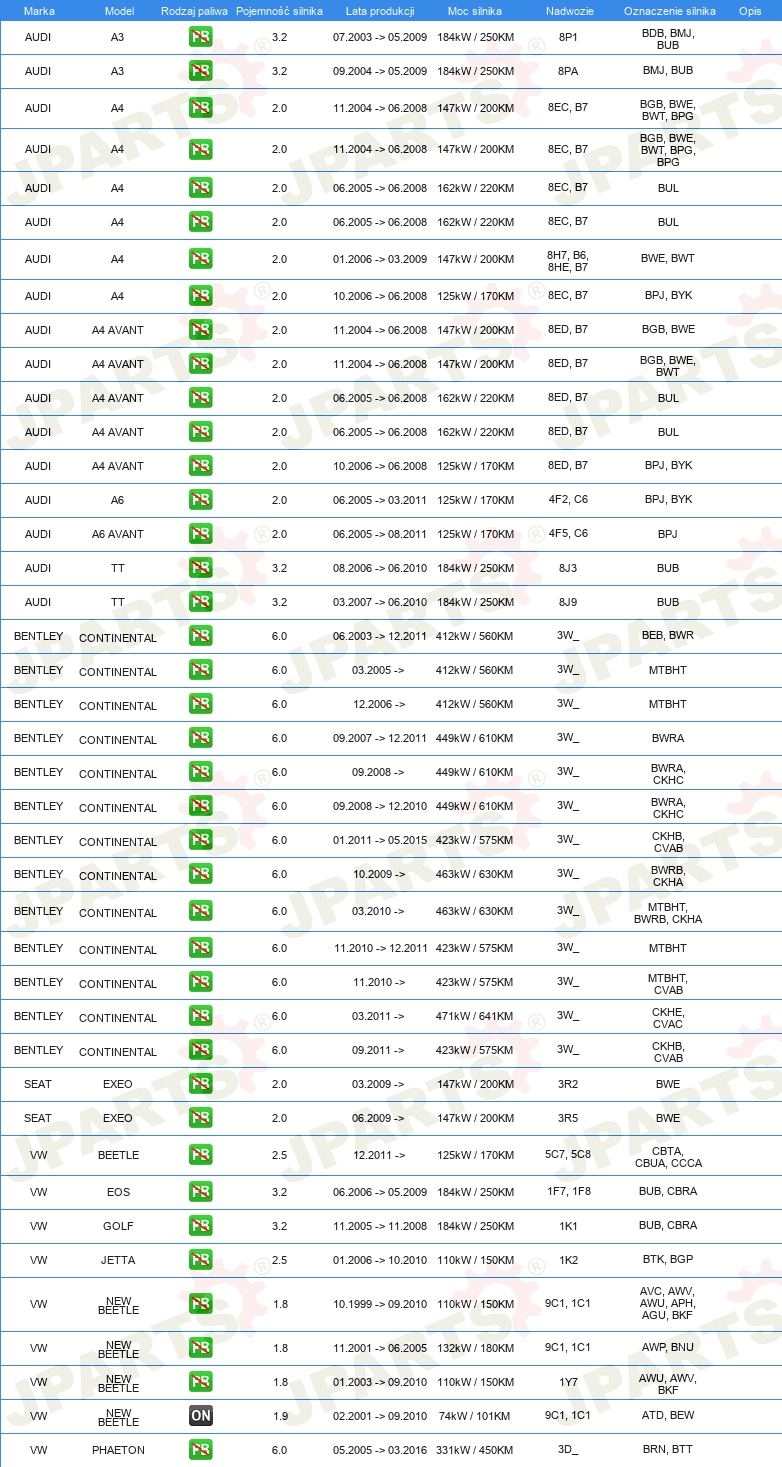Click the petrol icon in Audi A4 01.2006 row

(200, 259)
